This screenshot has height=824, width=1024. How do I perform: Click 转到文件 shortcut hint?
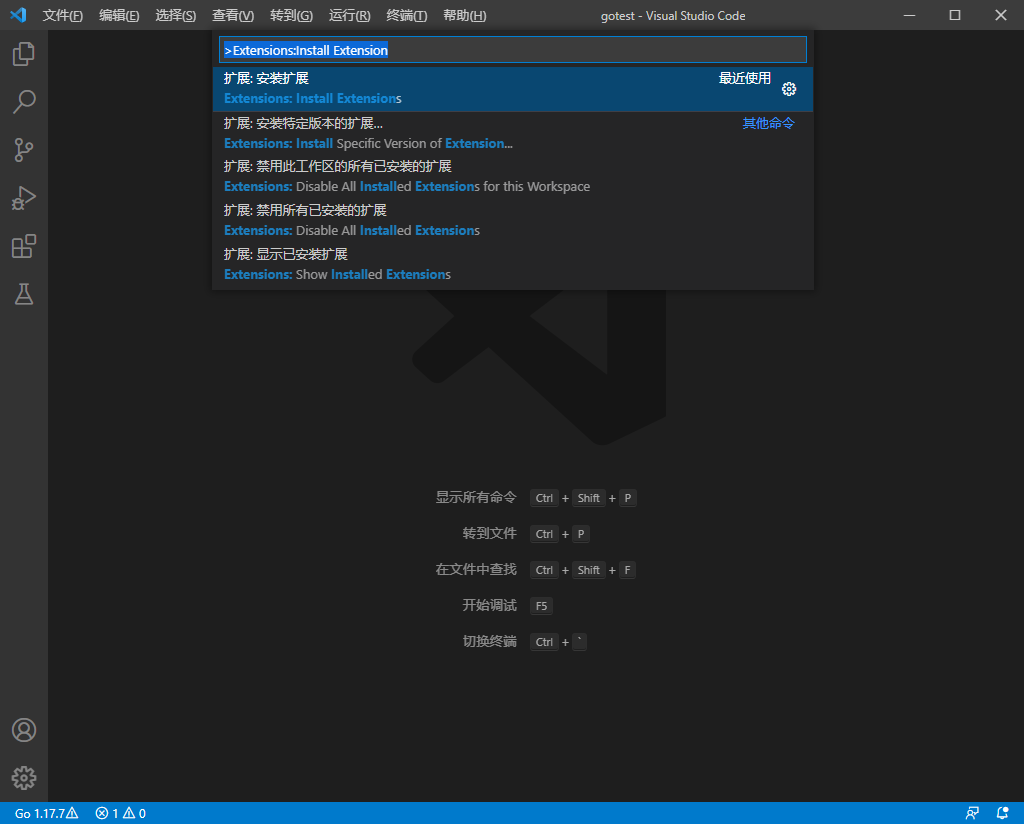[x=489, y=533]
